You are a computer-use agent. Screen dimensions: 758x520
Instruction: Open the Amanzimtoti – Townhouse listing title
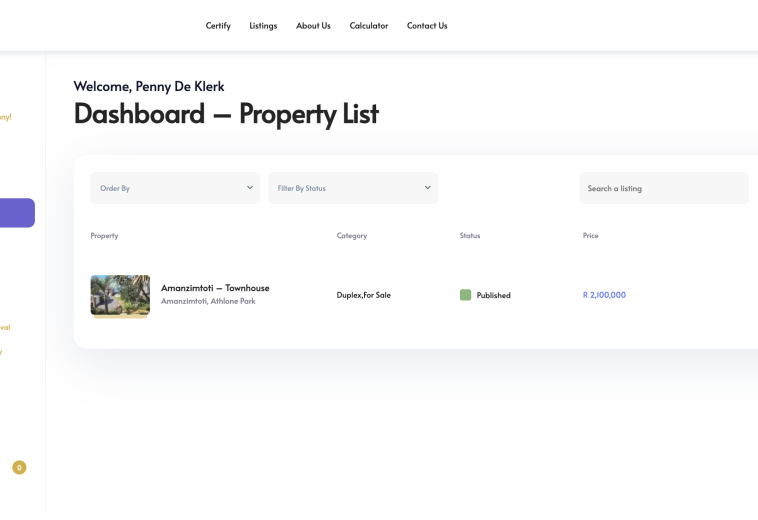215,288
